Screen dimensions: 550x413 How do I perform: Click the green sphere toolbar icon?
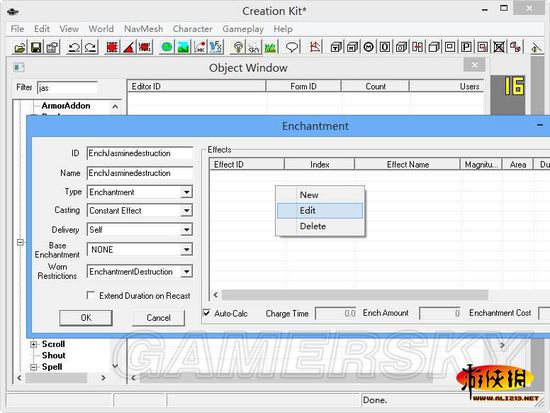point(167,47)
